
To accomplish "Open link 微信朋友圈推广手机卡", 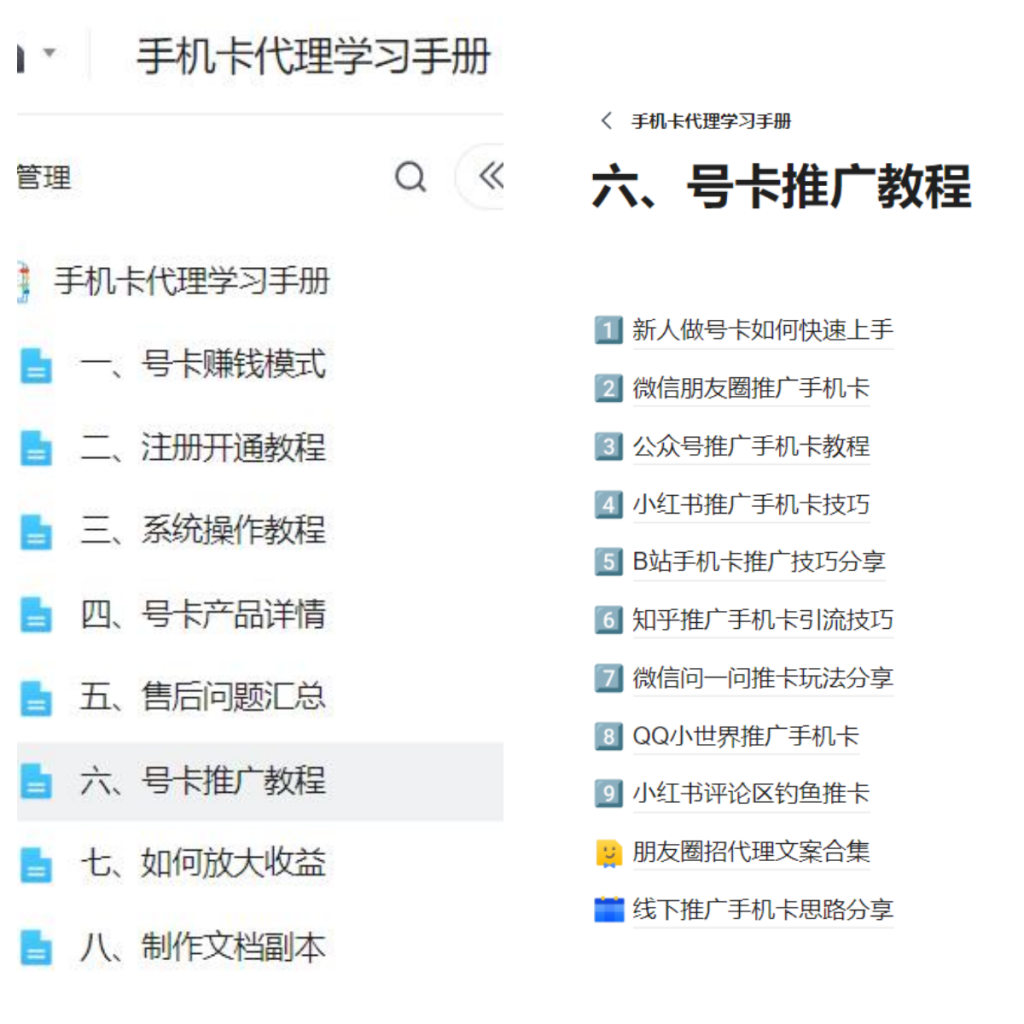I will tap(751, 388).
